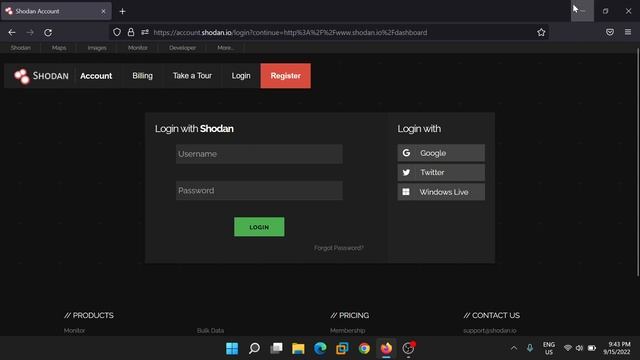Open clock and date 9:43 PM
640x360 pixels.
(617, 348)
